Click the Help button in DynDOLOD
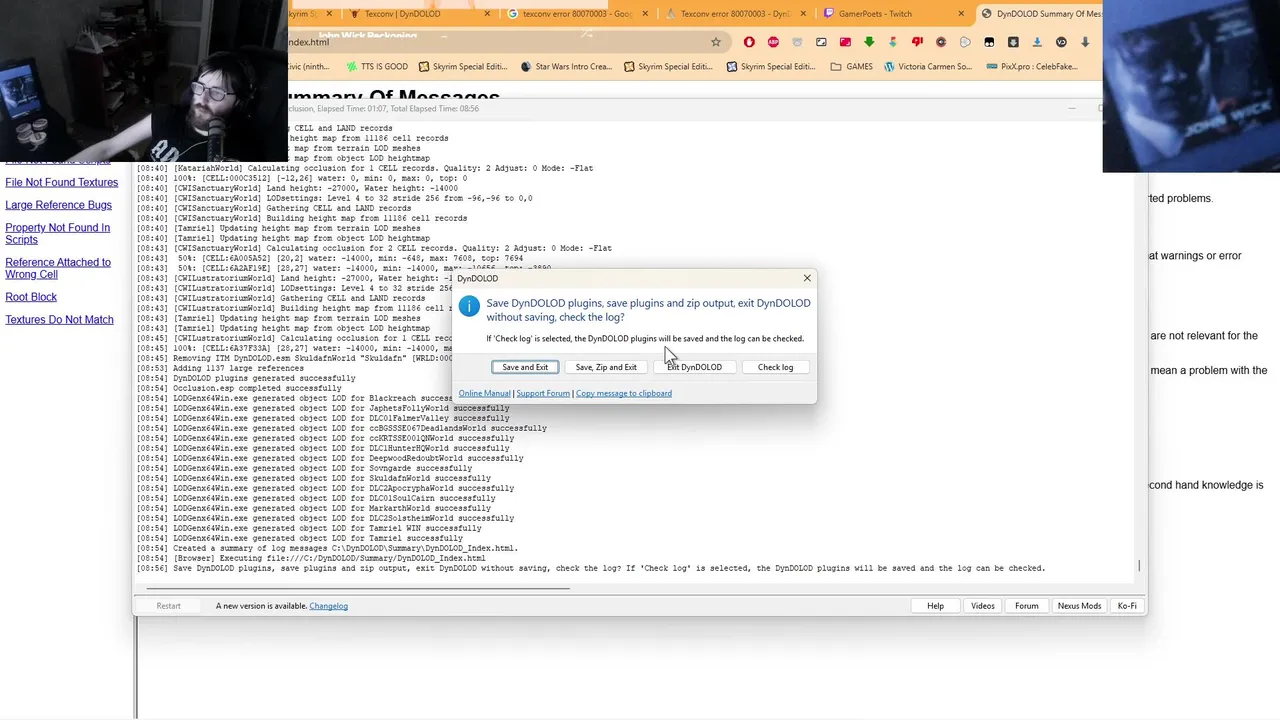Image resolution: width=1280 pixels, height=720 pixels. click(935, 606)
